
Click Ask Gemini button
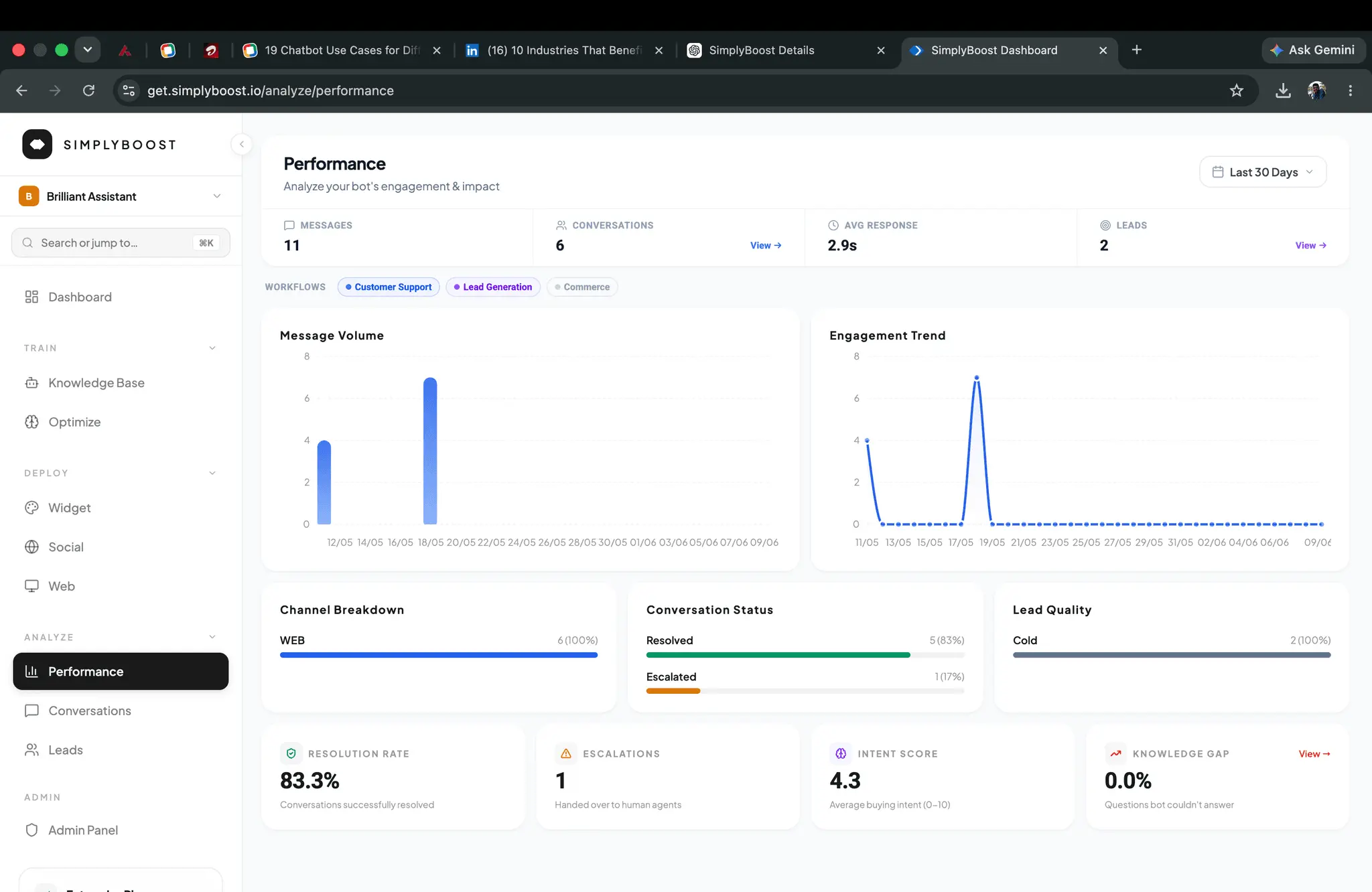(x=1313, y=50)
